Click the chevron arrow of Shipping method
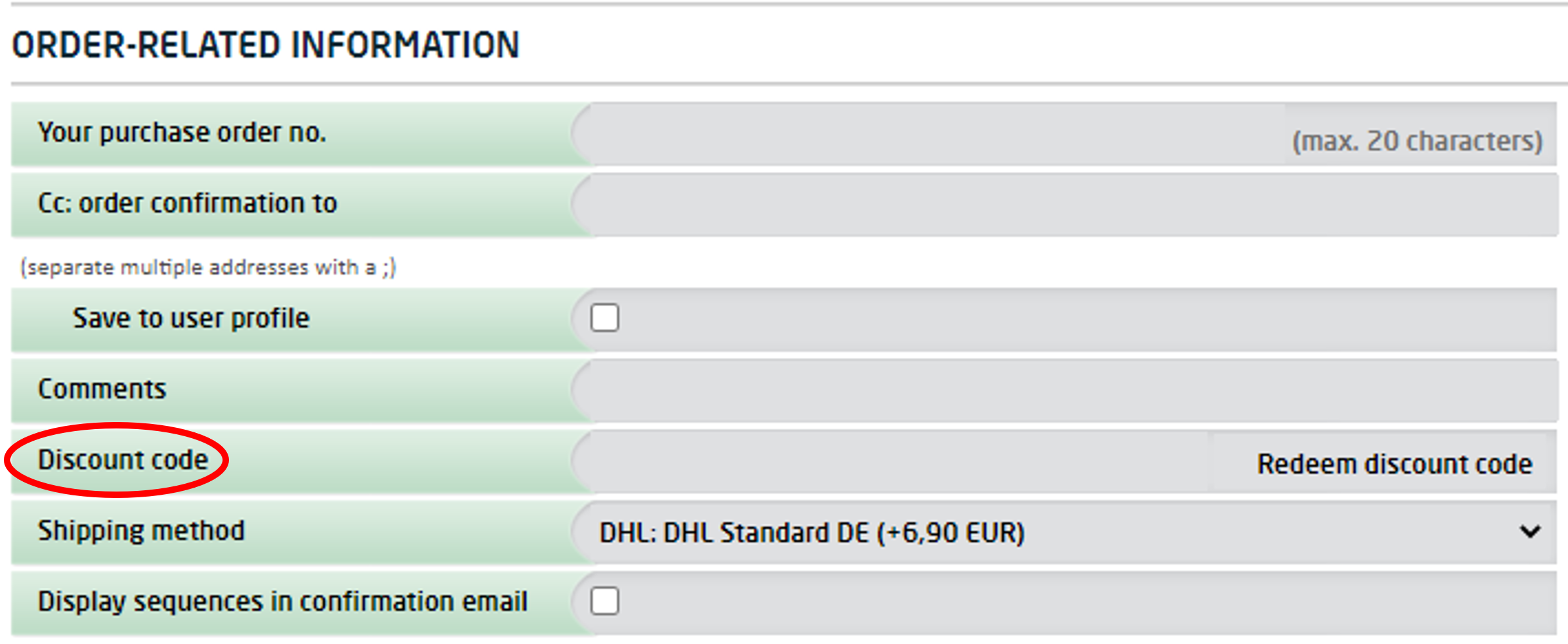Screen dimensions: 1568x644 (1529, 532)
